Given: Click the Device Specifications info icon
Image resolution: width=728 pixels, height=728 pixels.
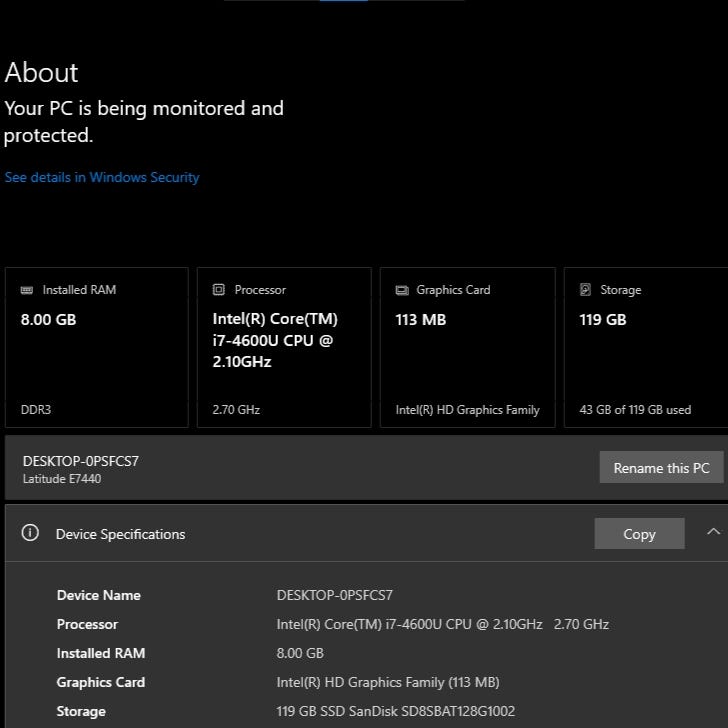Looking at the screenshot, I should (30, 533).
